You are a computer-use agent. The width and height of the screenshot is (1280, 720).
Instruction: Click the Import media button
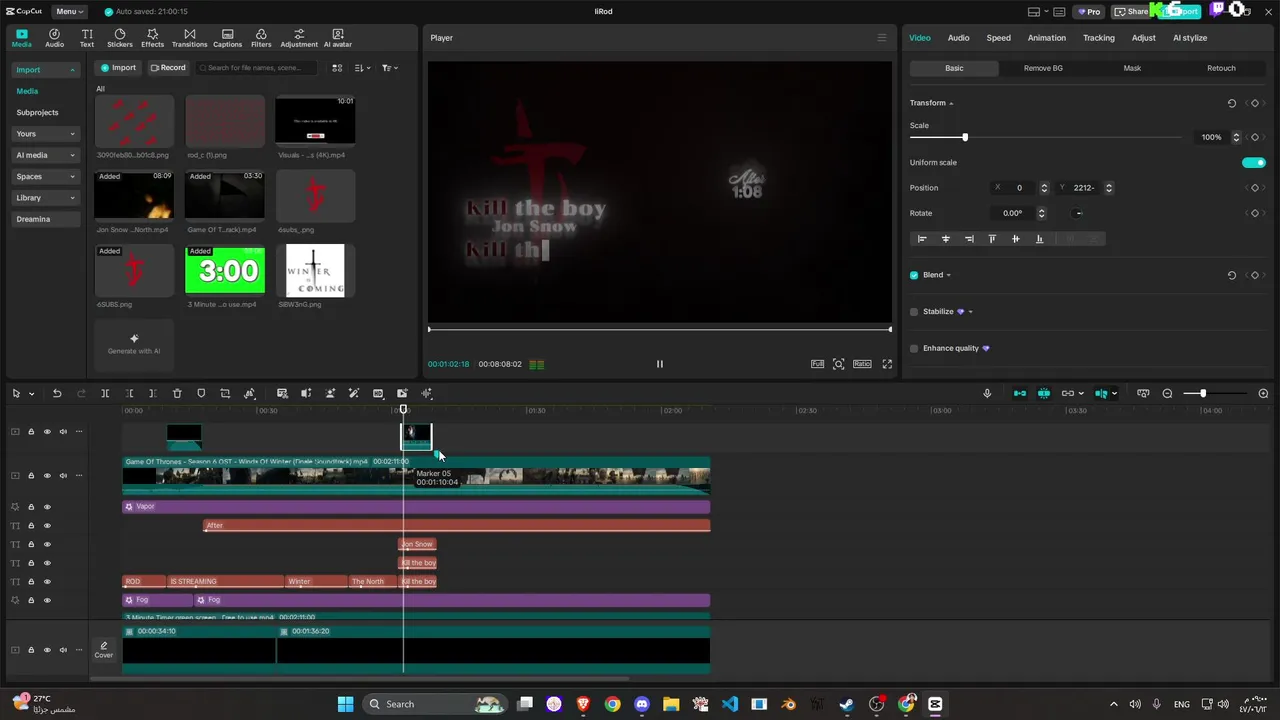point(118,68)
